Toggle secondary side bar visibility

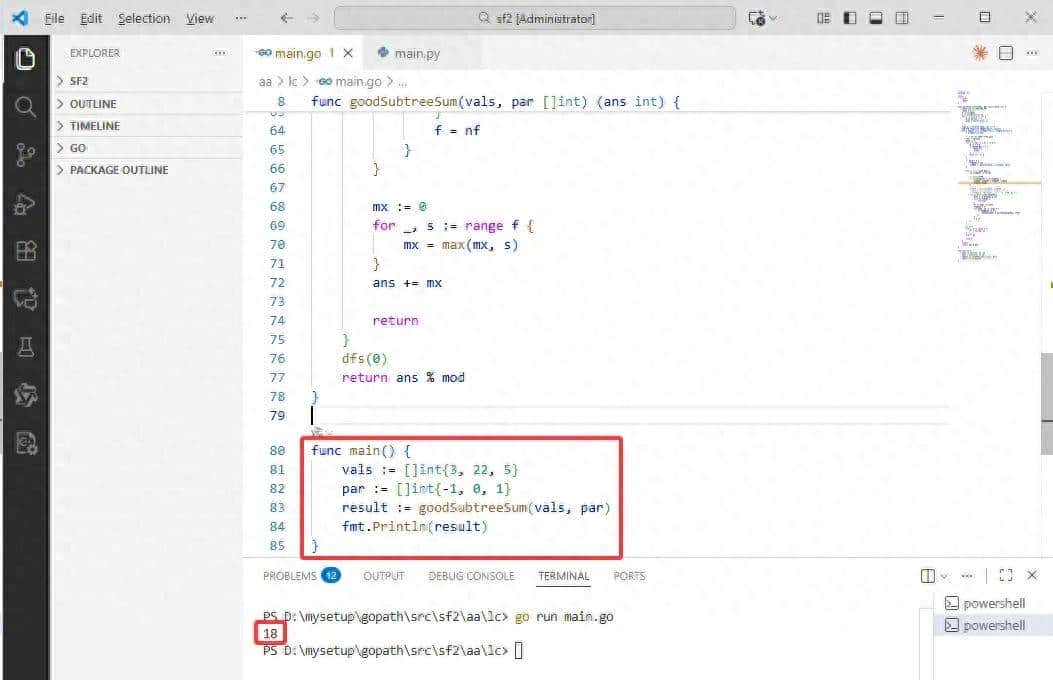point(902,18)
